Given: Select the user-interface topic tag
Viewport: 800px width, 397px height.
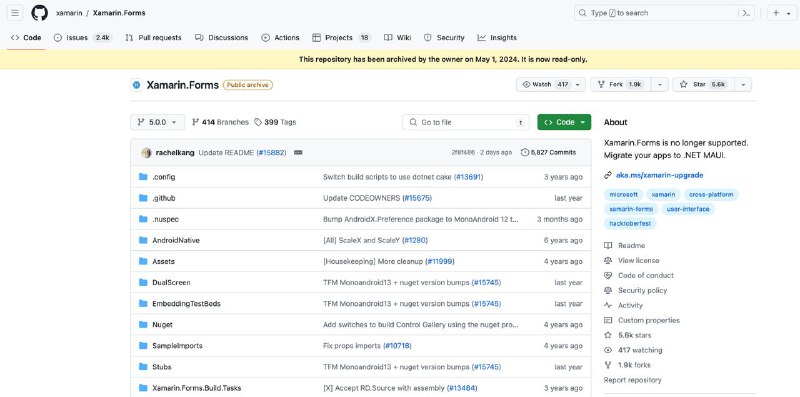Looking at the screenshot, I should tap(688, 209).
